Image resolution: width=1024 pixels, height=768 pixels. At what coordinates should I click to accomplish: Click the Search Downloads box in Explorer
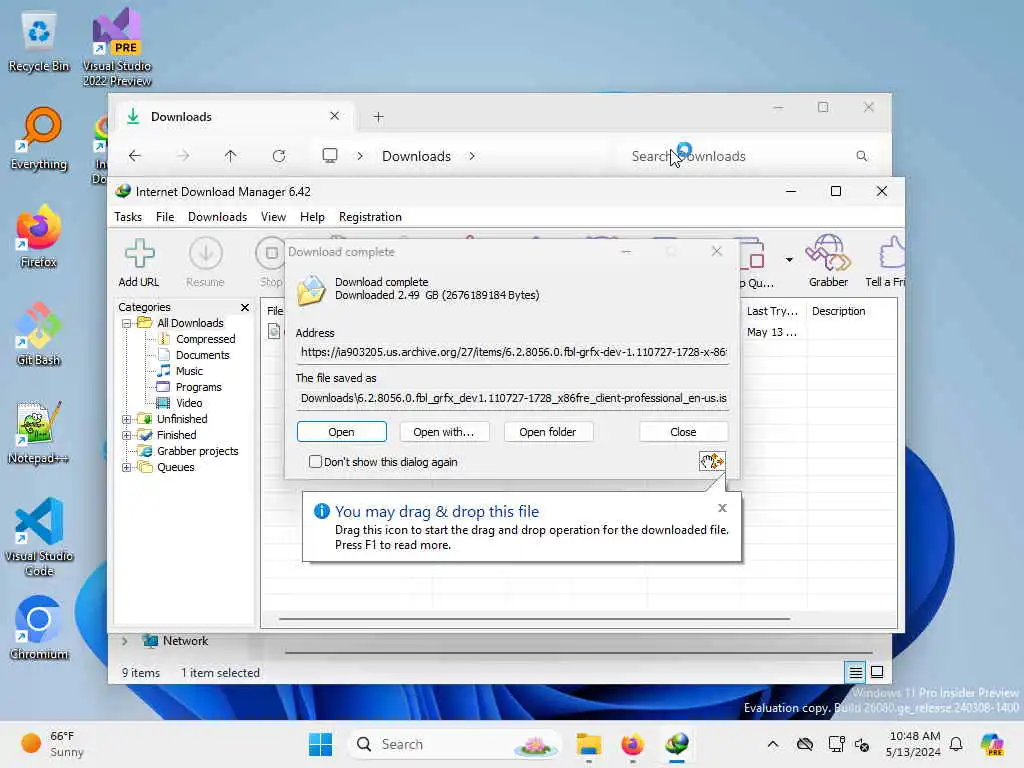point(748,156)
